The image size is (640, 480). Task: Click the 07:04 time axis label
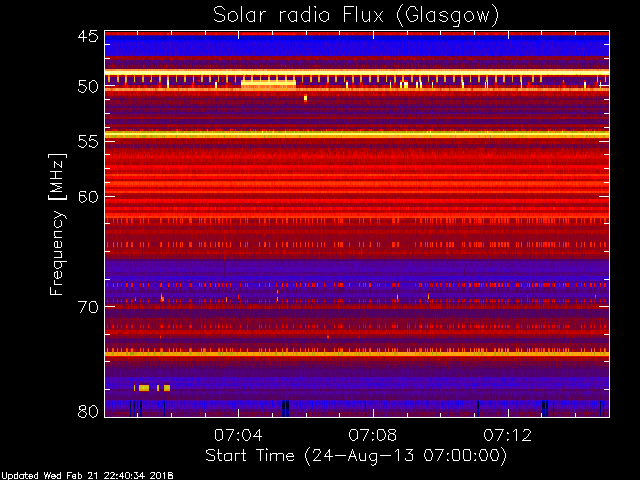pyautogui.click(x=238, y=435)
